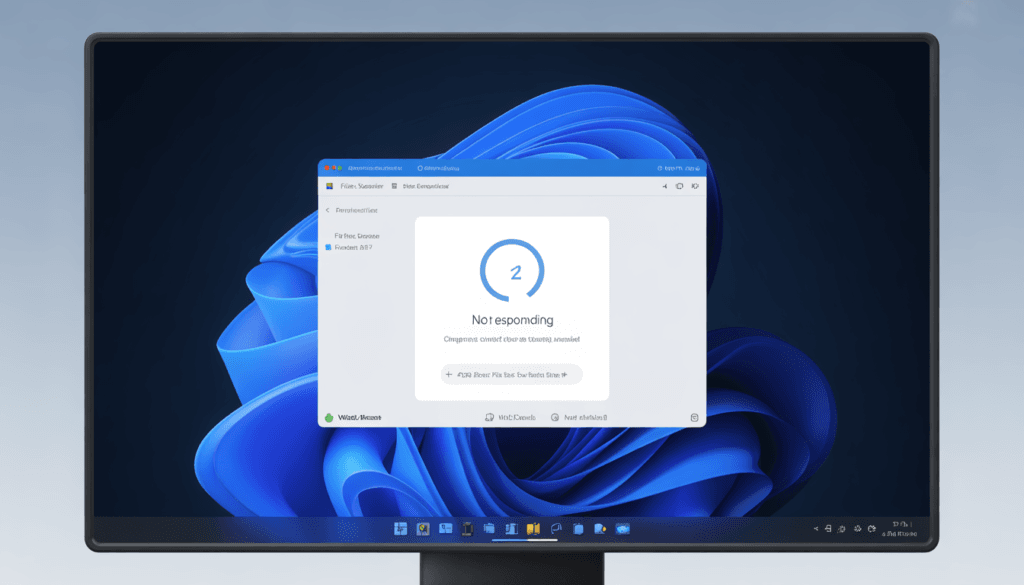Screen dimensions: 1024x585
Task: Click the last icon at the toolbar's right end
Action: pos(695,186)
